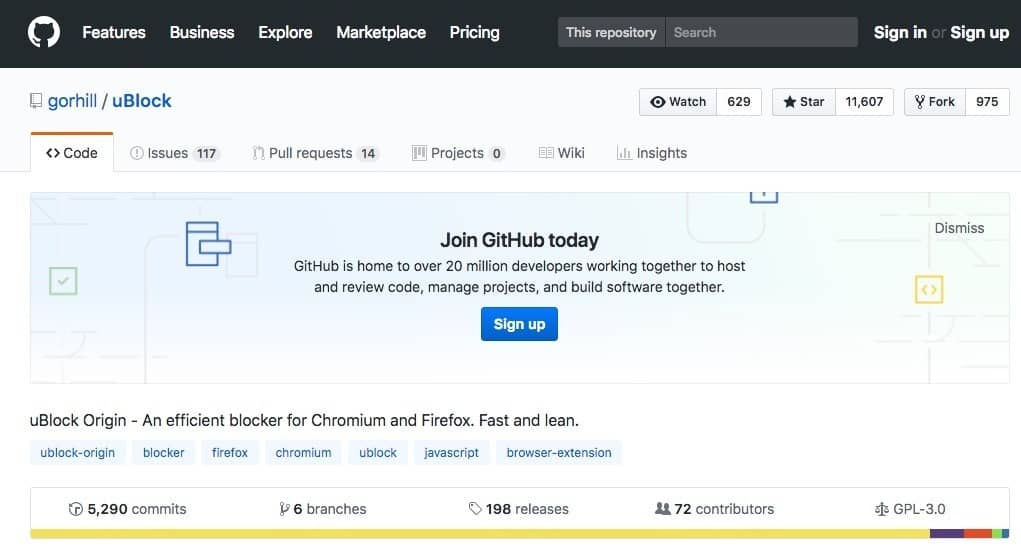The image size is (1021, 547).
Task: Open the forks count 975
Action: [x=987, y=102]
